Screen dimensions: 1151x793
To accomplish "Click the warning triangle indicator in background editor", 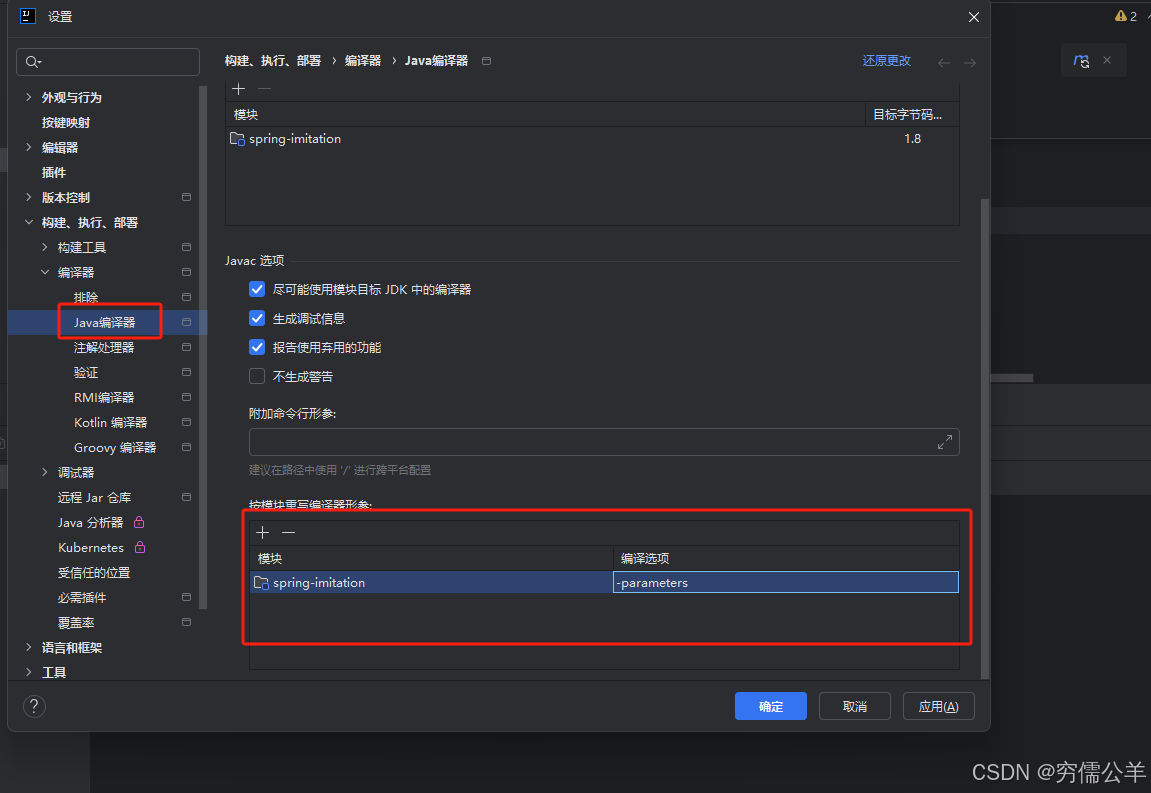I will [x=1120, y=15].
